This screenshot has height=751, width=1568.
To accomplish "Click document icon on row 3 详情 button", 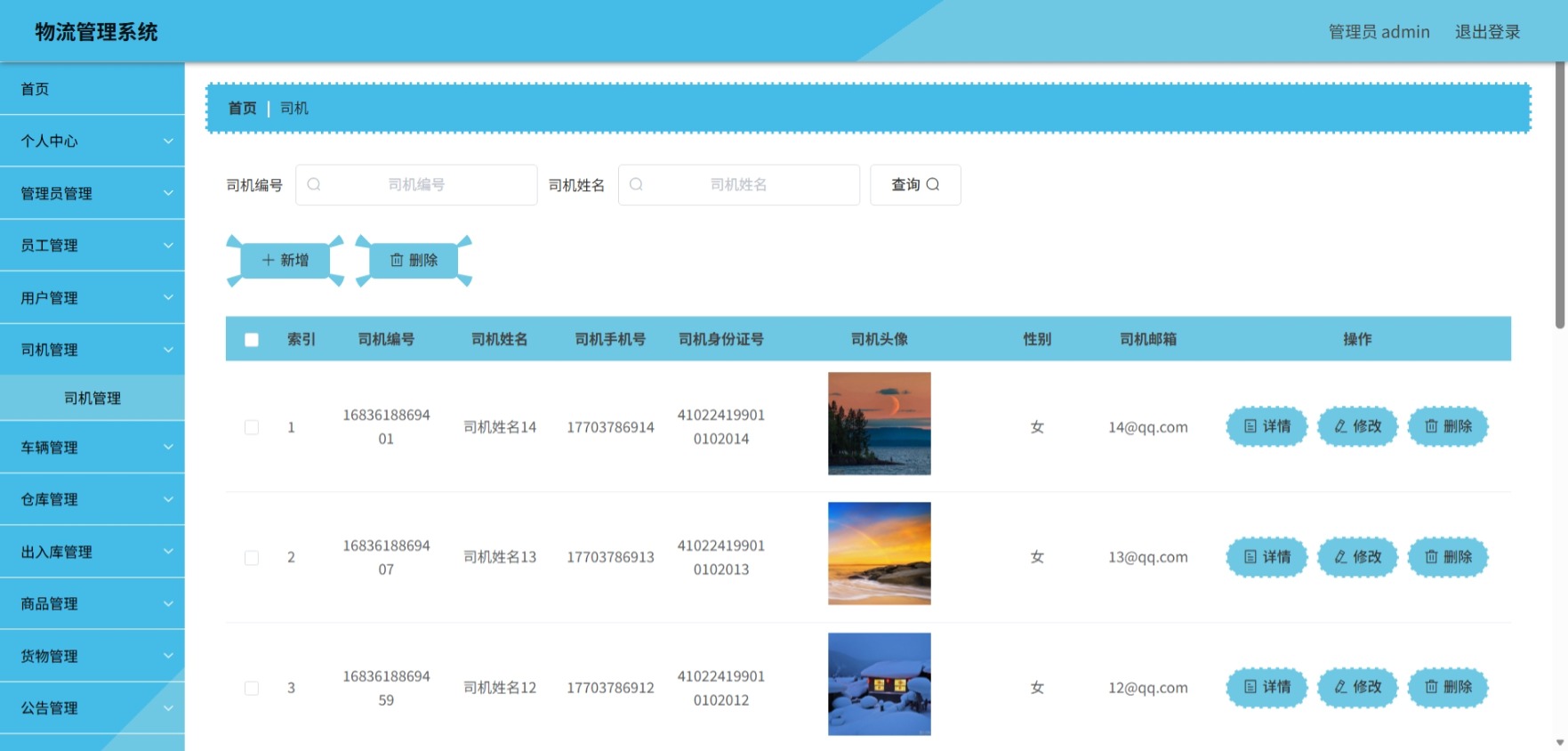I will click(1250, 686).
